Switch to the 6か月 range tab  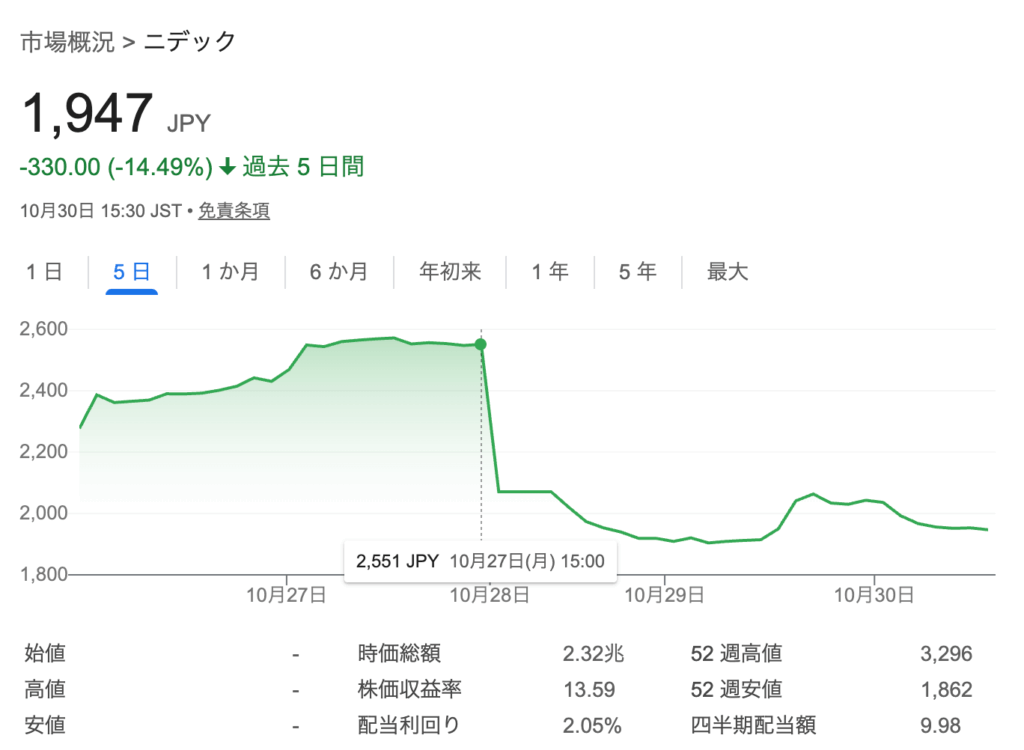tap(338, 271)
